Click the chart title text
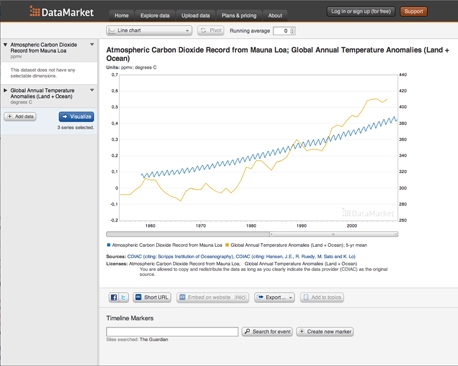The height and width of the screenshot is (366, 458). point(278,54)
